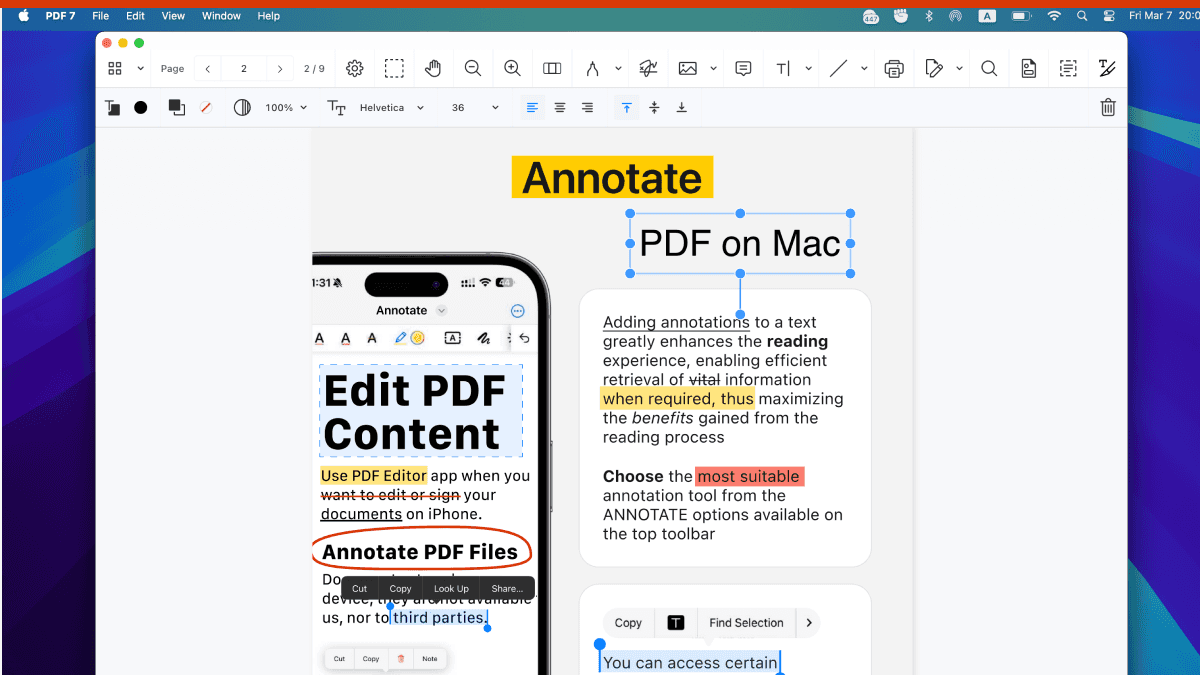Toggle middle vertical alignment
This screenshot has width=1200, height=675.
point(654,107)
